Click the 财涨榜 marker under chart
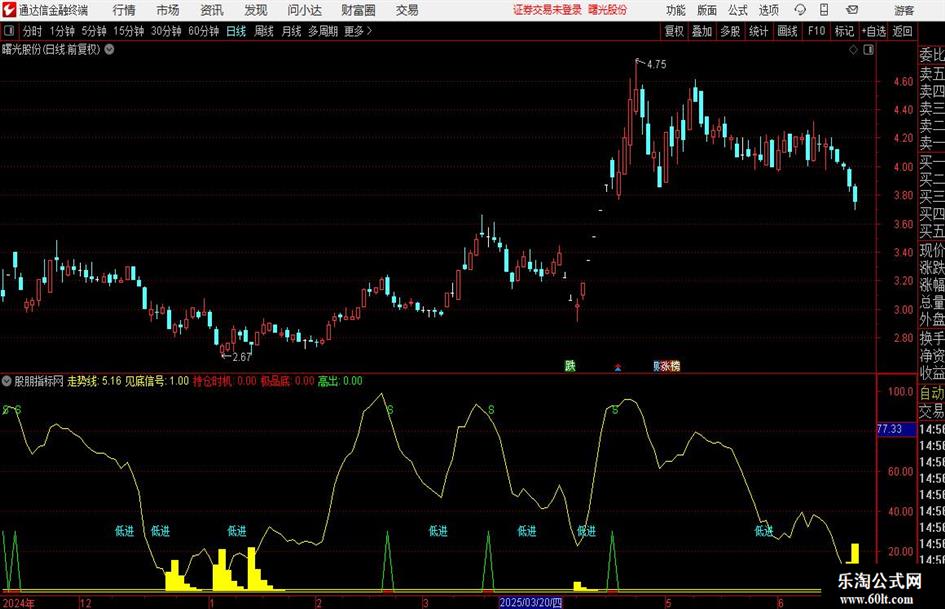The image size is (945, 609). pyautogui.click(x=667, y=365)
